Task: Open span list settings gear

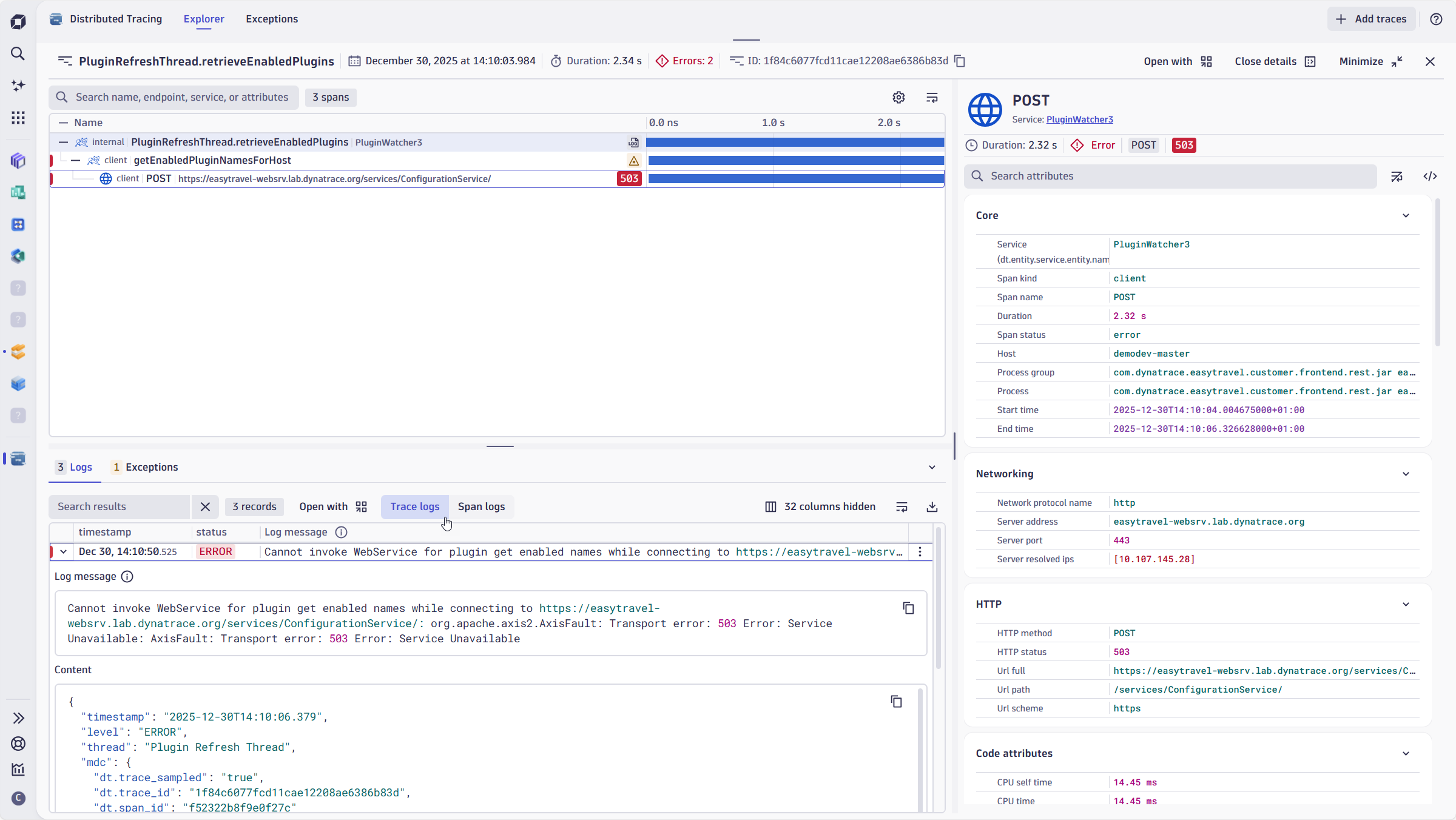Action: 898,98
